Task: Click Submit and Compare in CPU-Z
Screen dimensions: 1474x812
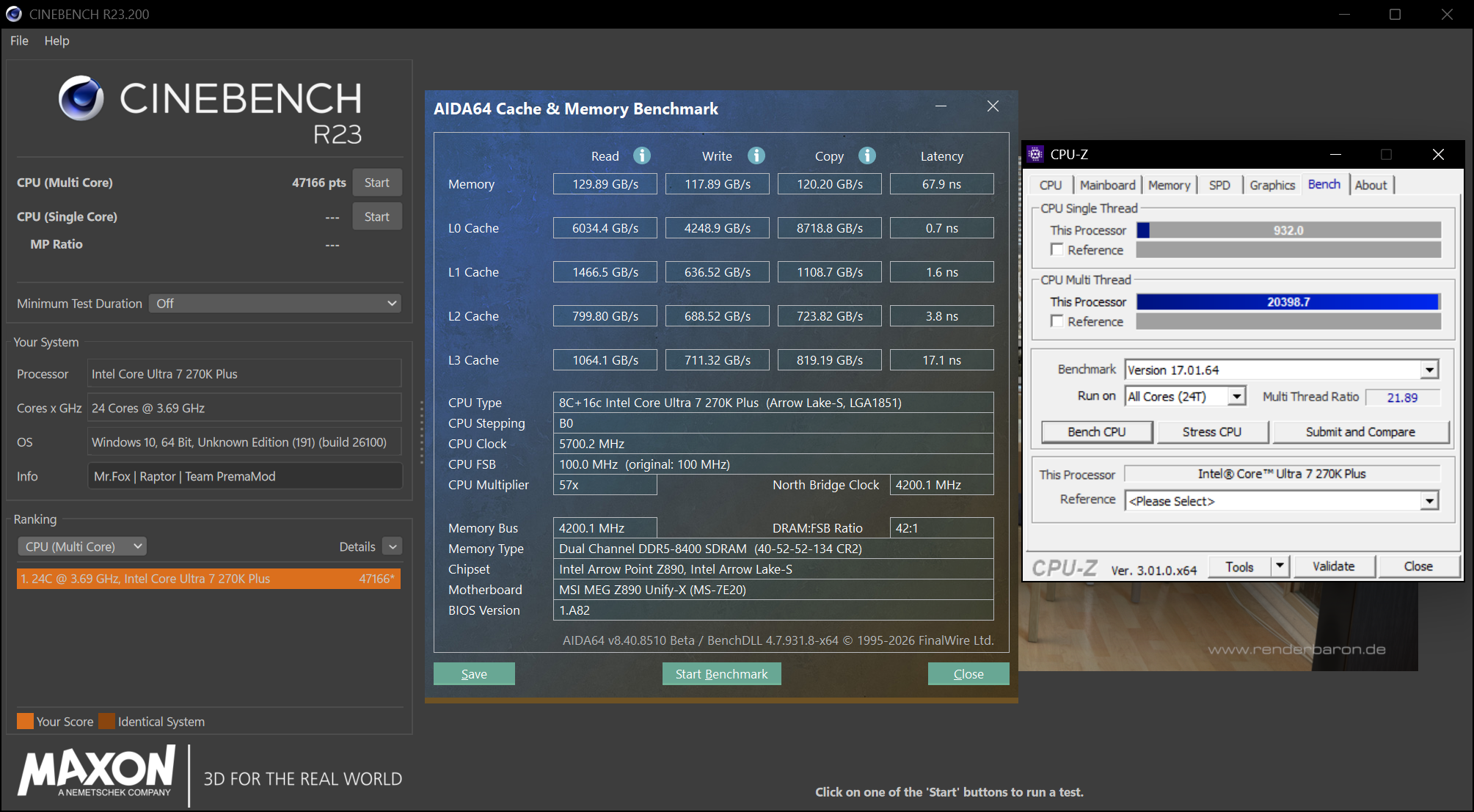Action: pos(1360,431)
